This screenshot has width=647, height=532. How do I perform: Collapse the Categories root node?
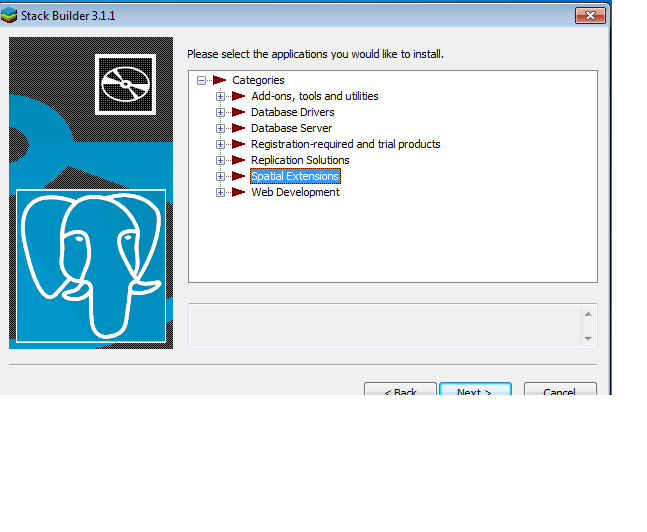201,80
